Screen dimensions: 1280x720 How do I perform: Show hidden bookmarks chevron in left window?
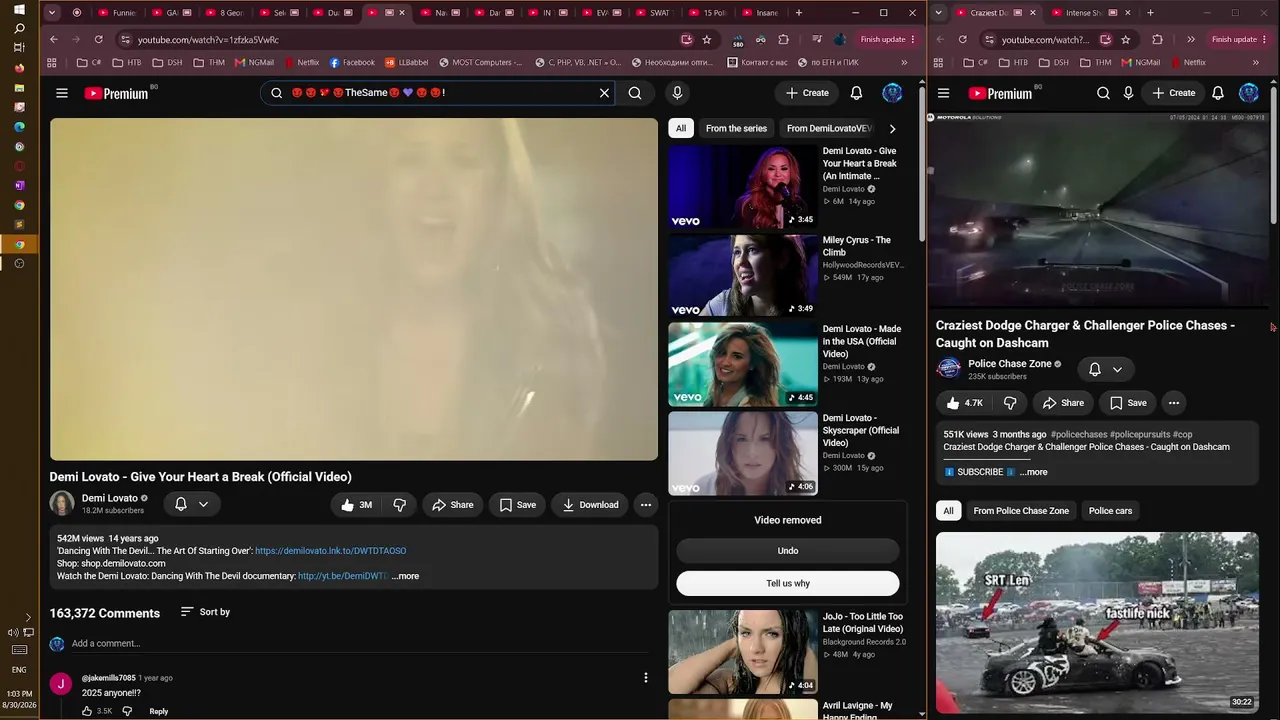(x=904, y=62)
